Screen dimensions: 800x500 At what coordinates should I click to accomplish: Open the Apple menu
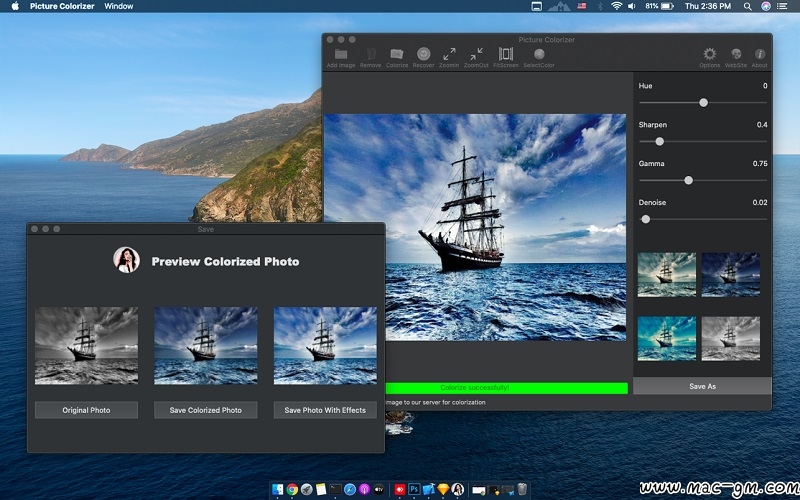click(x=15, y=6)
